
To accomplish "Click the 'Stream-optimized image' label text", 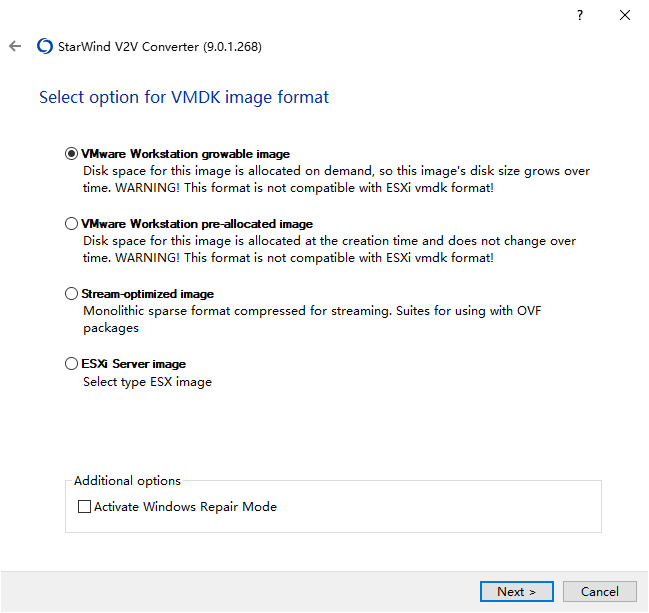I will pos(148,293).
